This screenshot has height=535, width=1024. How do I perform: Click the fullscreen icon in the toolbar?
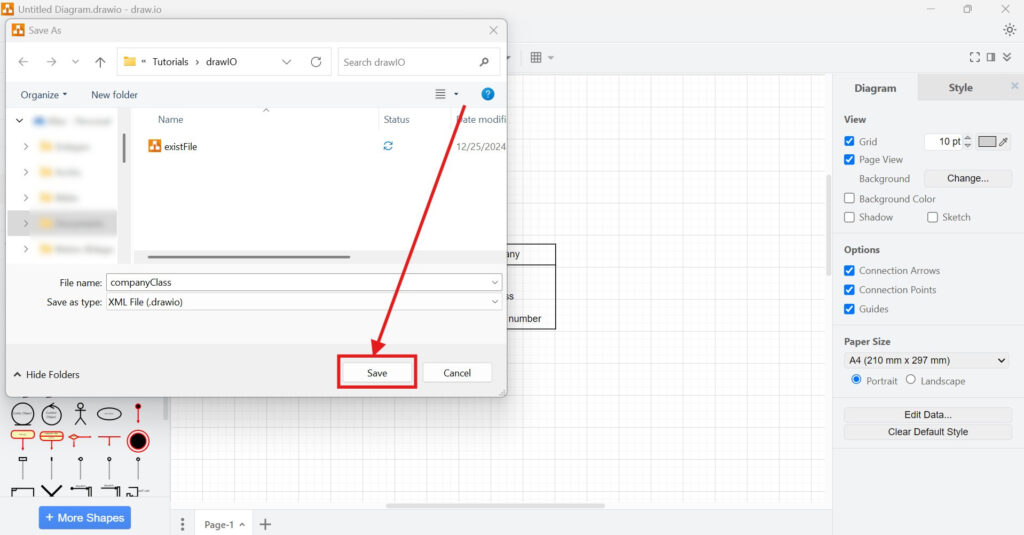975,58
